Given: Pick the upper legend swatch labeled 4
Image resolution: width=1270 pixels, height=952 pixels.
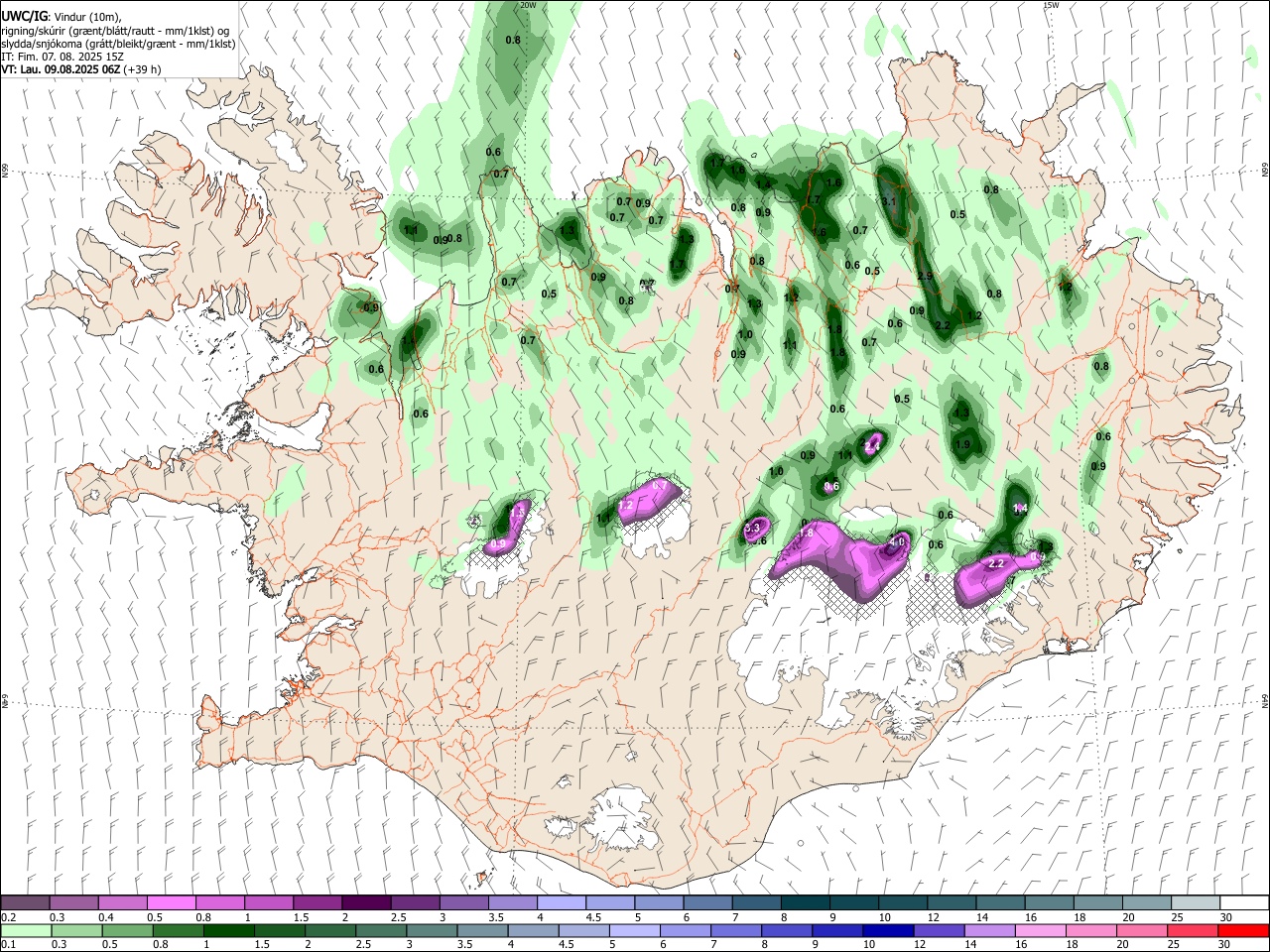Looking at the screenshot, I should click(x=561, y=902).
